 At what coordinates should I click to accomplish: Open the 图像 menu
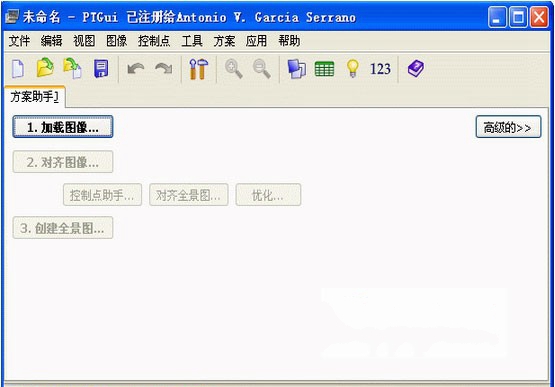[x=116, y=41]
